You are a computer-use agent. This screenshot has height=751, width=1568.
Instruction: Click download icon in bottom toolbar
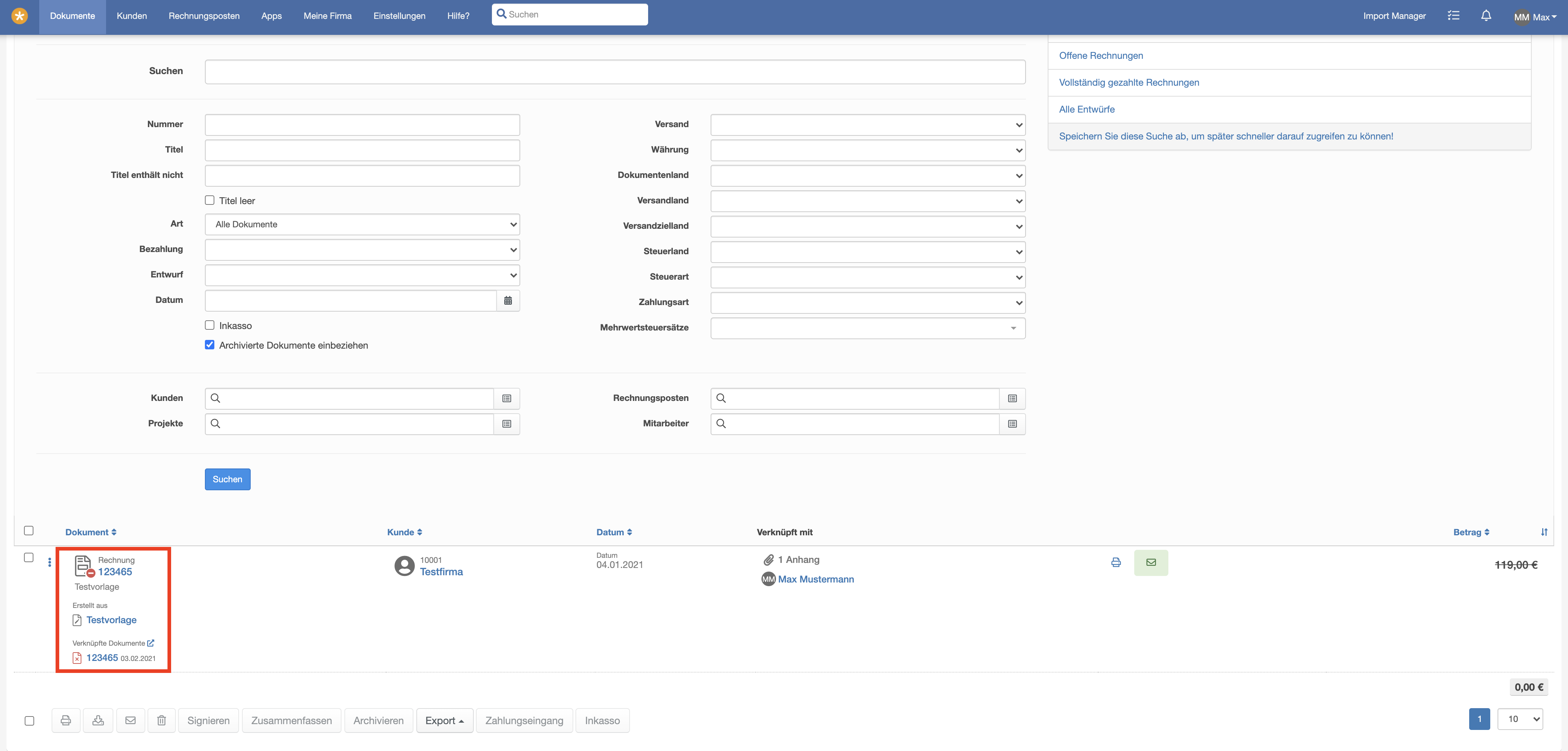point(98,720)
